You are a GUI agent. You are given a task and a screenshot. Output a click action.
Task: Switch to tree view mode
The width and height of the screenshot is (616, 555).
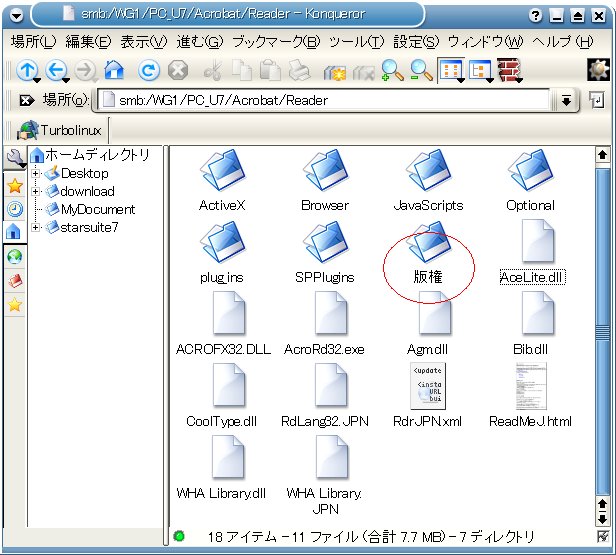[479, 71]
